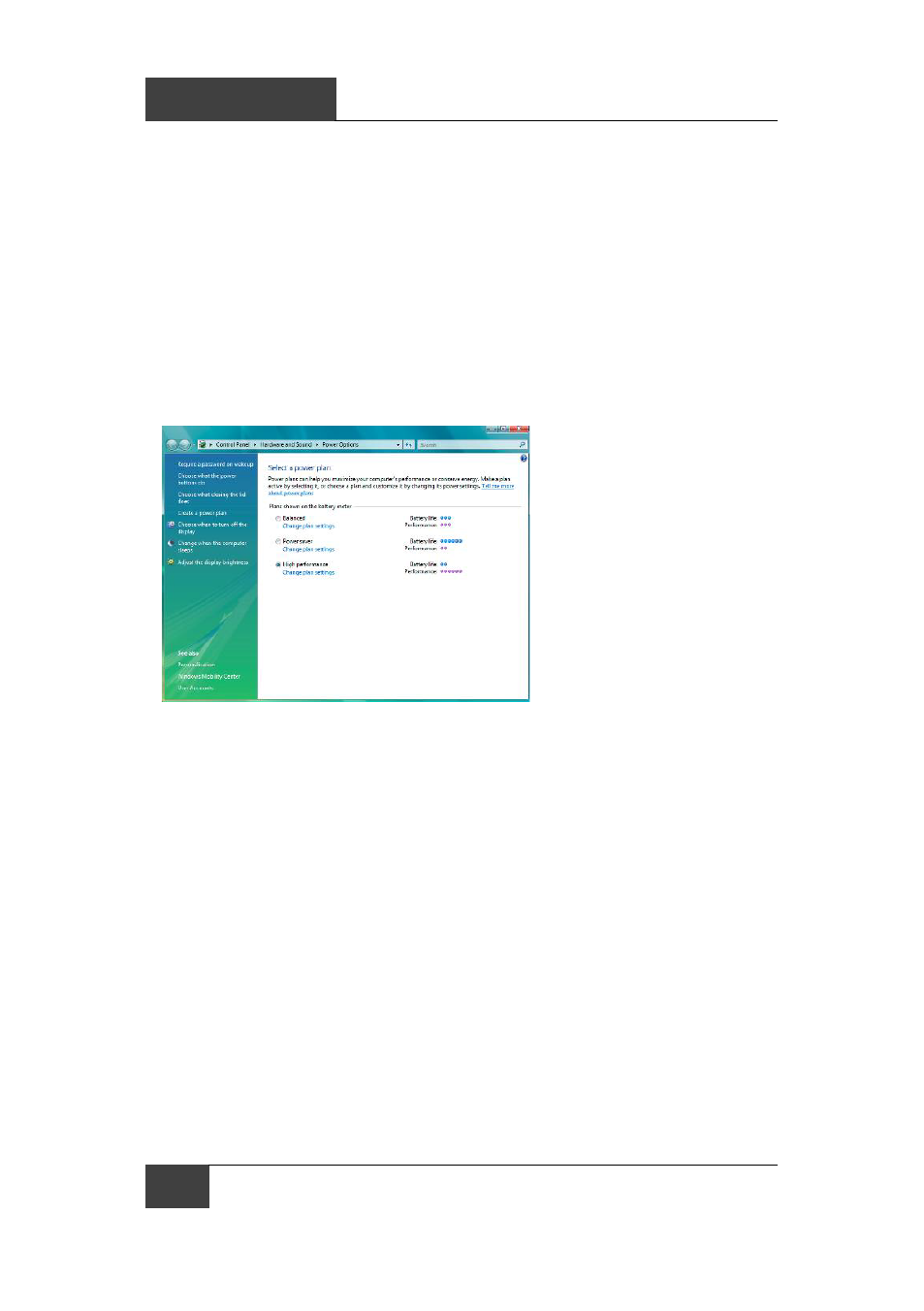Minimize the Power Options window
Screen dimensions: 924x1311
[x=492, y=430]
